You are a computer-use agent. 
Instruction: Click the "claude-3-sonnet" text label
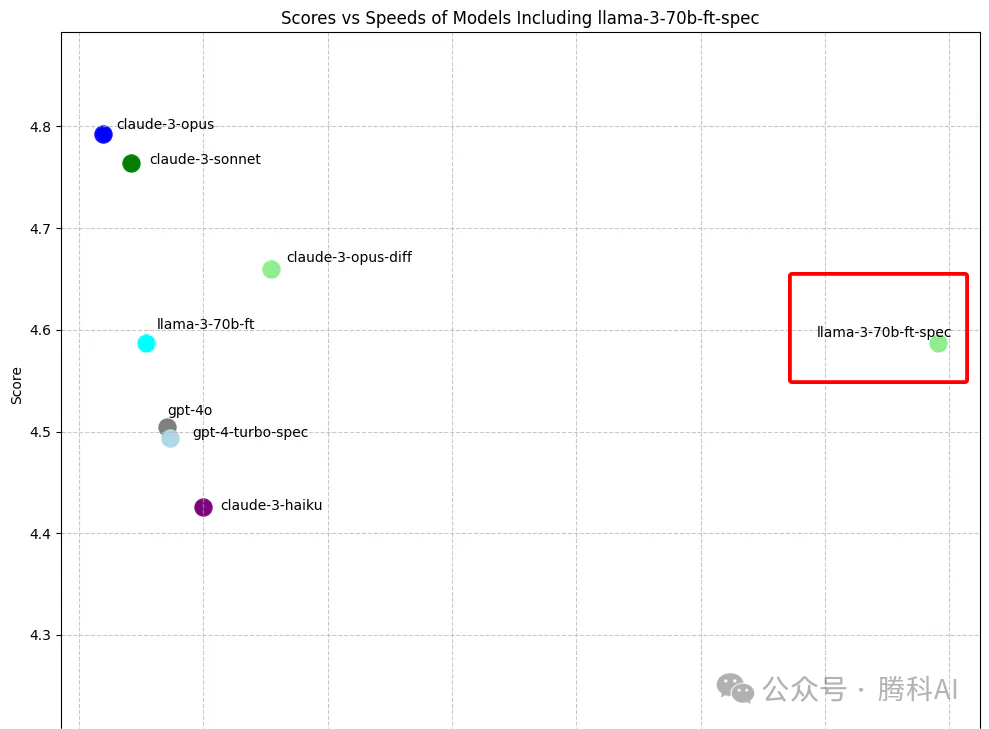pos(205,159)
